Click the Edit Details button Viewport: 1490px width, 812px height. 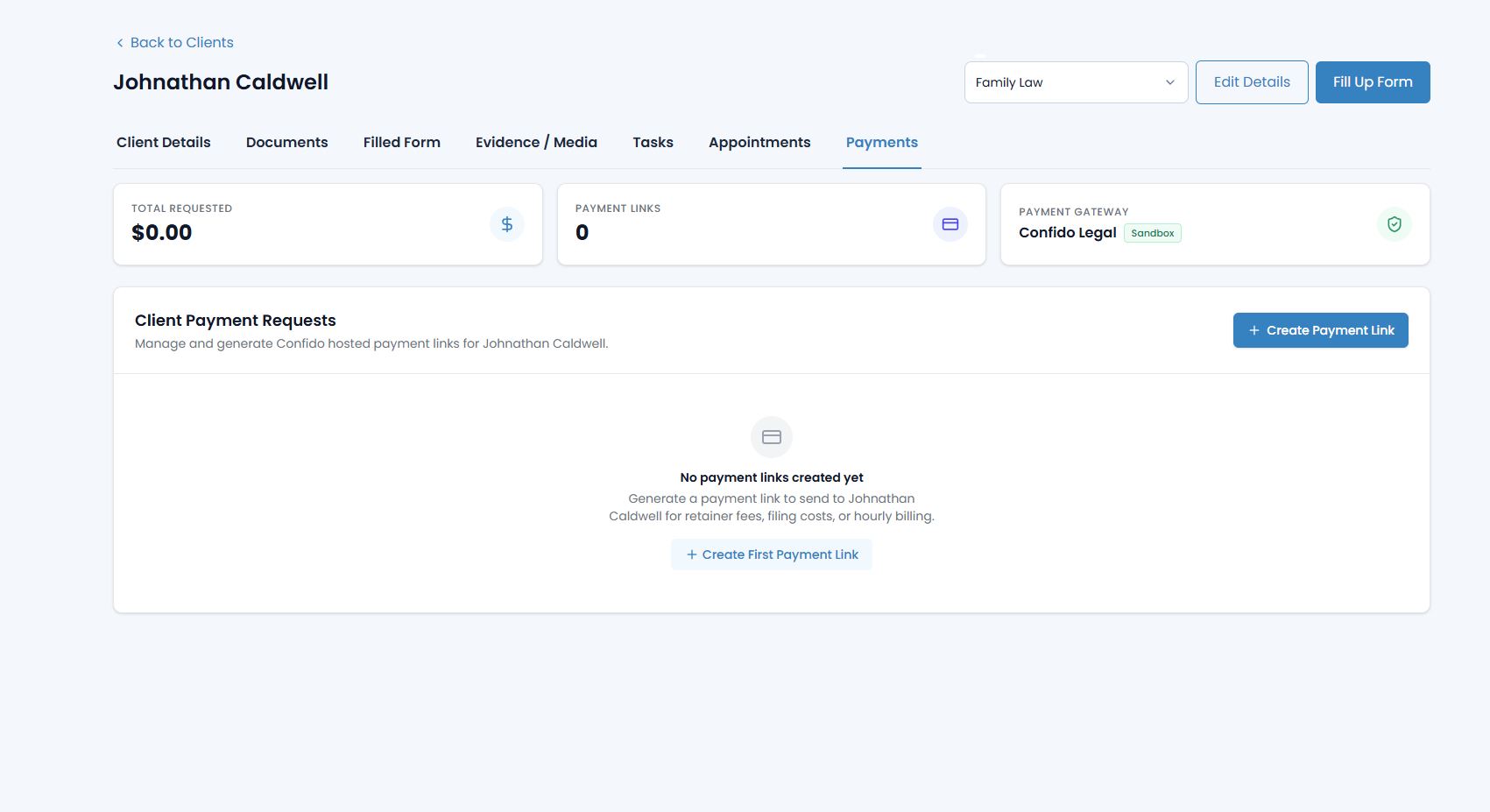1252,82
